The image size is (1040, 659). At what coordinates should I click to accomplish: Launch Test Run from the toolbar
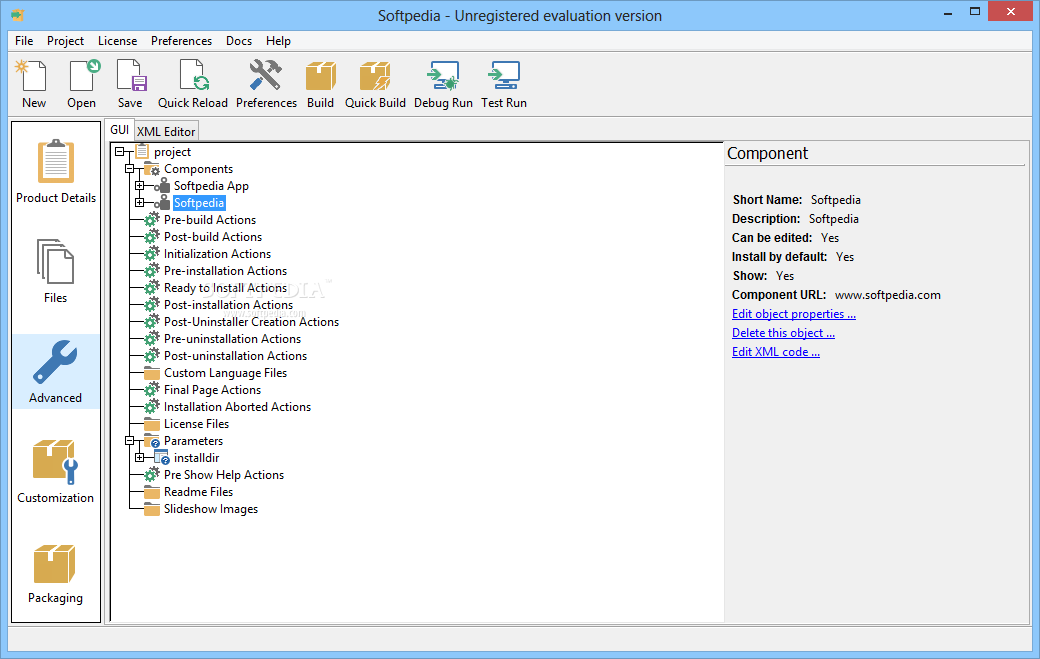pos(504,76)
